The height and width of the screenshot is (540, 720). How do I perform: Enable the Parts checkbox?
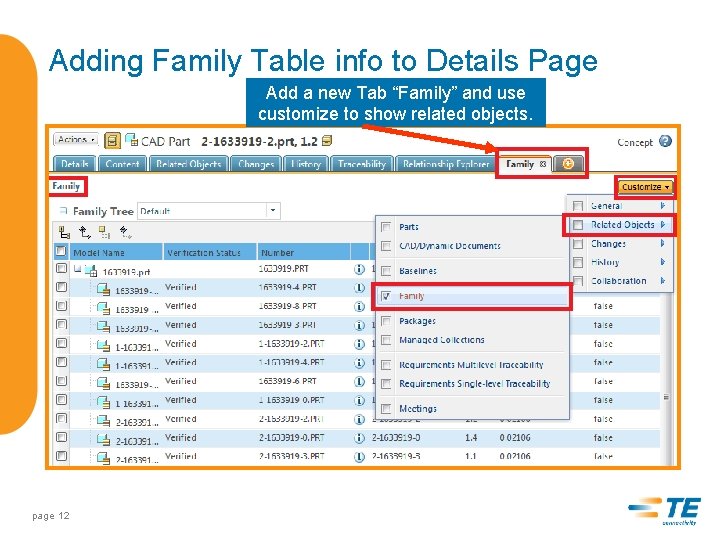click(x=386, y=227)
